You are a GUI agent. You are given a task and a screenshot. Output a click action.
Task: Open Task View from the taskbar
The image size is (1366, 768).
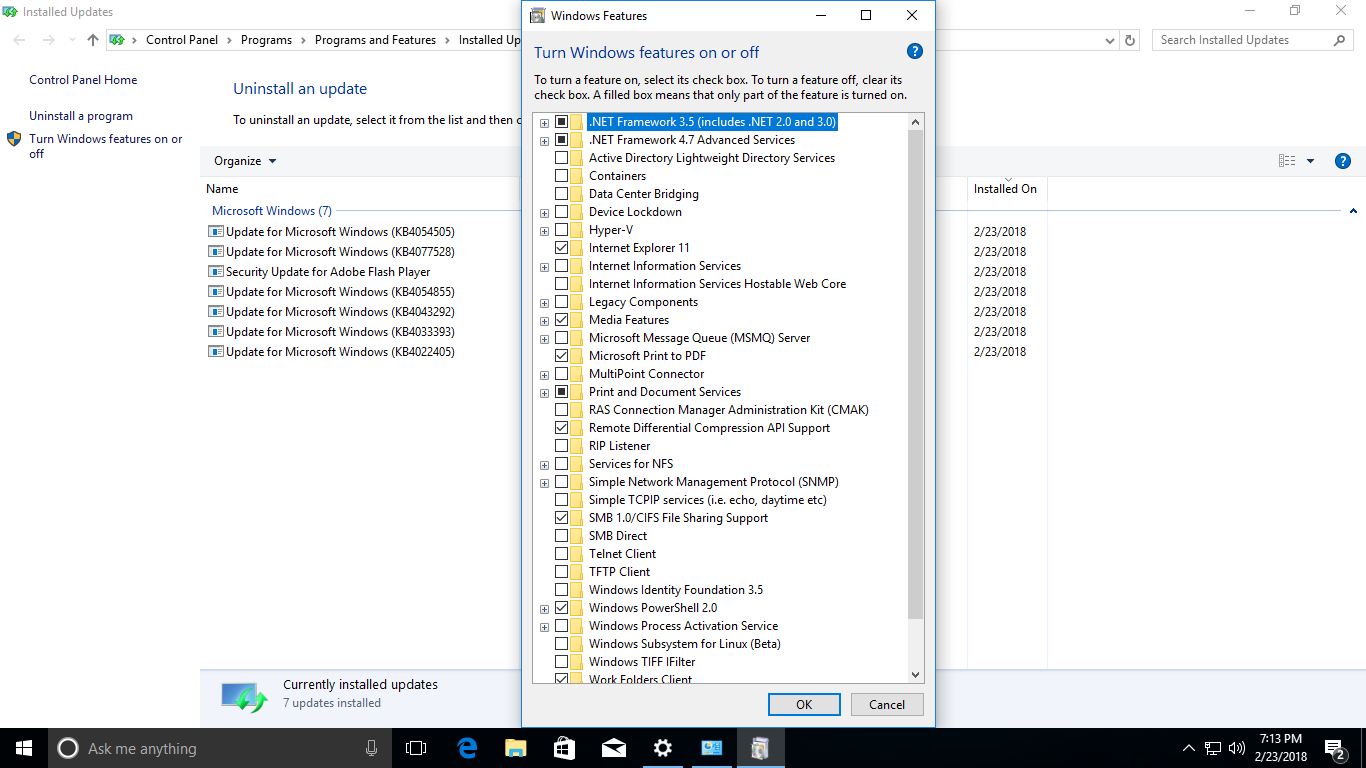coord(416,748)
